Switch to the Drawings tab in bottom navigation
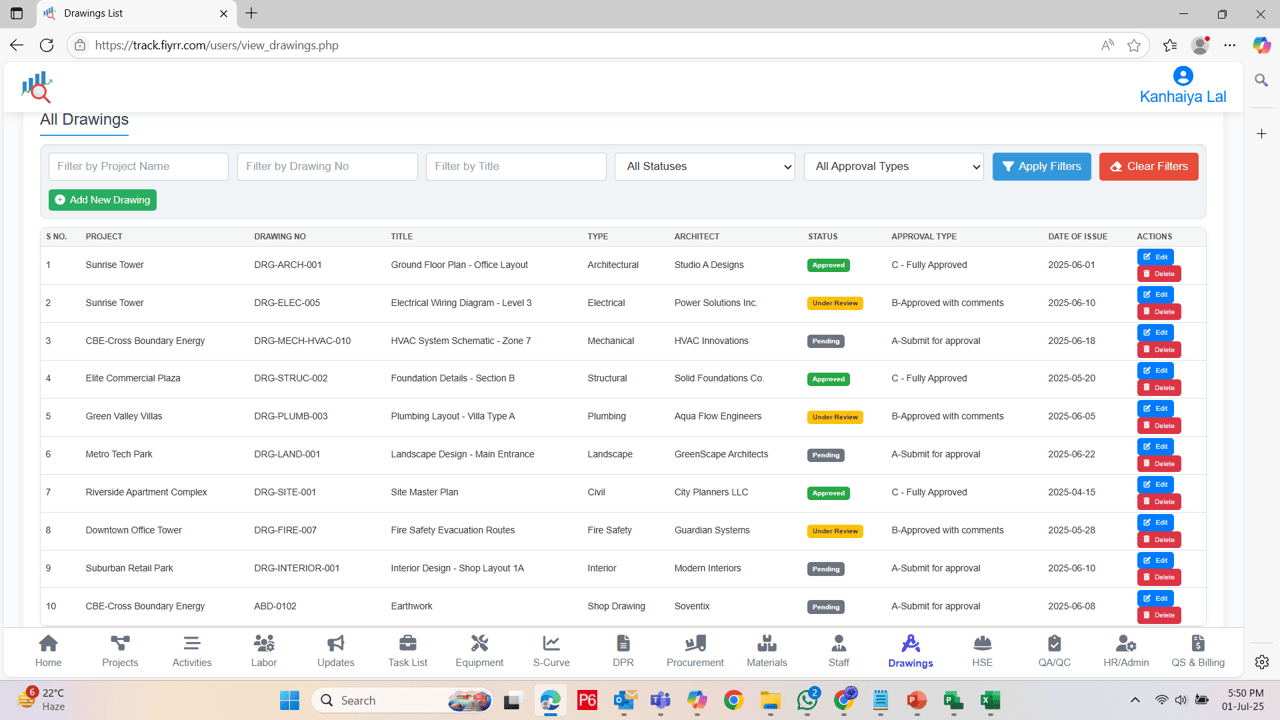 910,650
